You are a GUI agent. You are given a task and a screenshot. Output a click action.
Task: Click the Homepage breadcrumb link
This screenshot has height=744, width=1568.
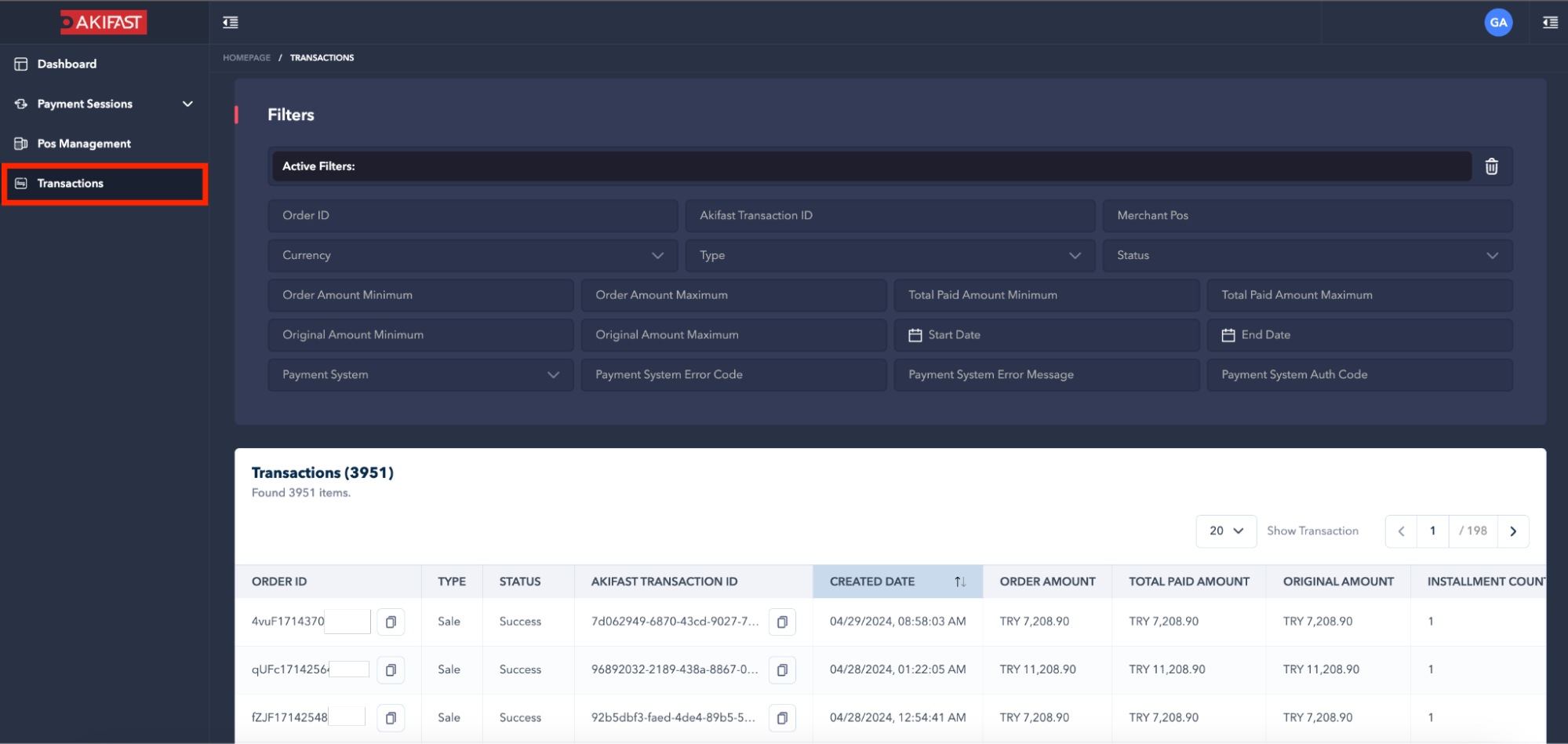pos(246,57)
